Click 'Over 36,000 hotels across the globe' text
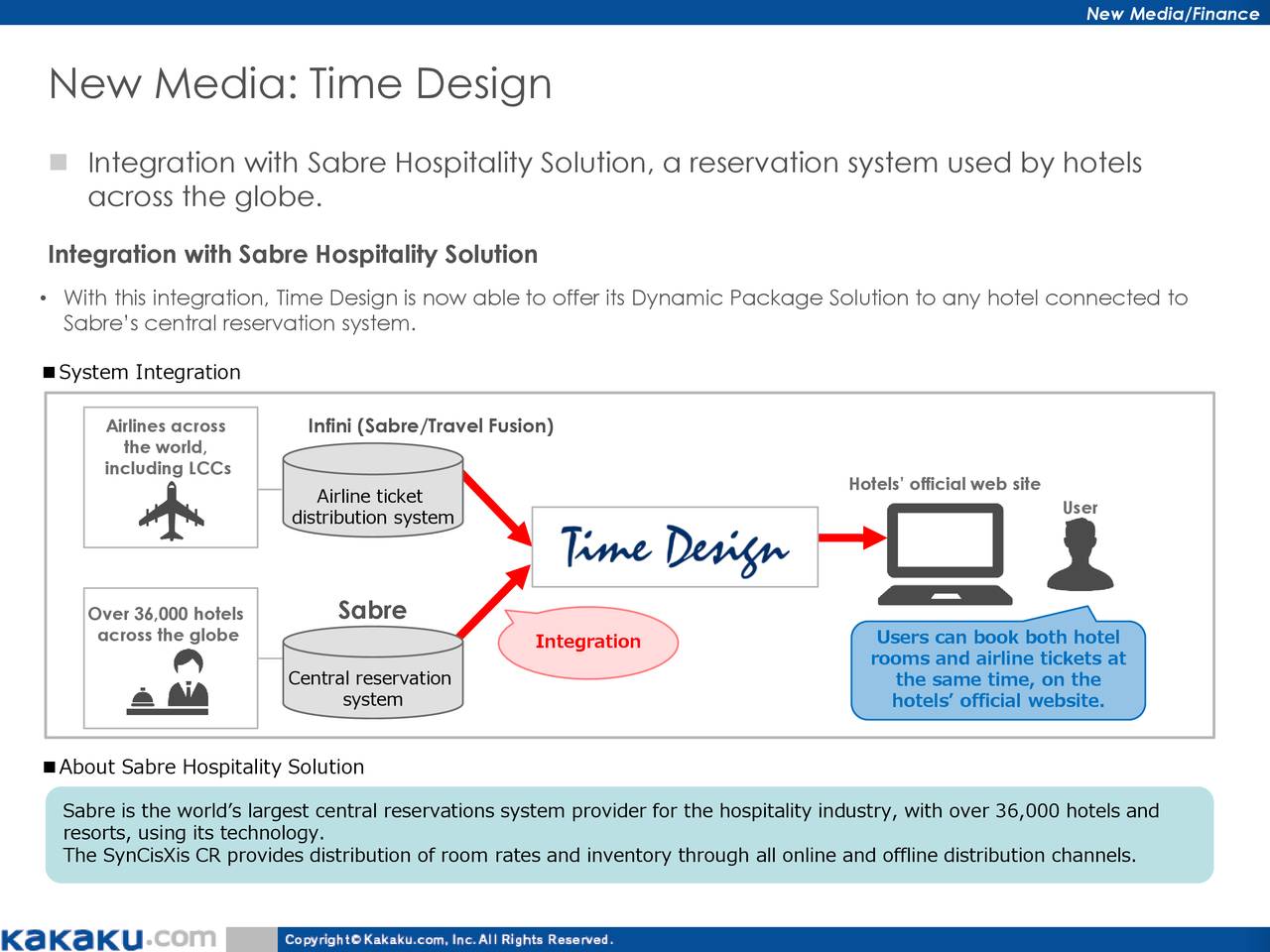The image size is (1270, 952). tap(167, 624)
